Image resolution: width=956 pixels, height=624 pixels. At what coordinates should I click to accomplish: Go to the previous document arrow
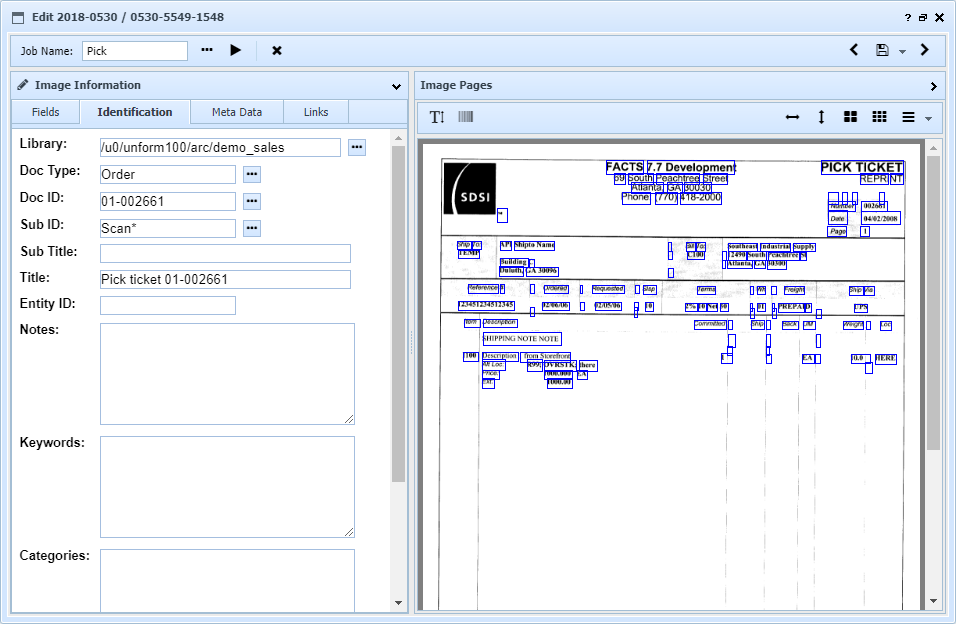854,50
